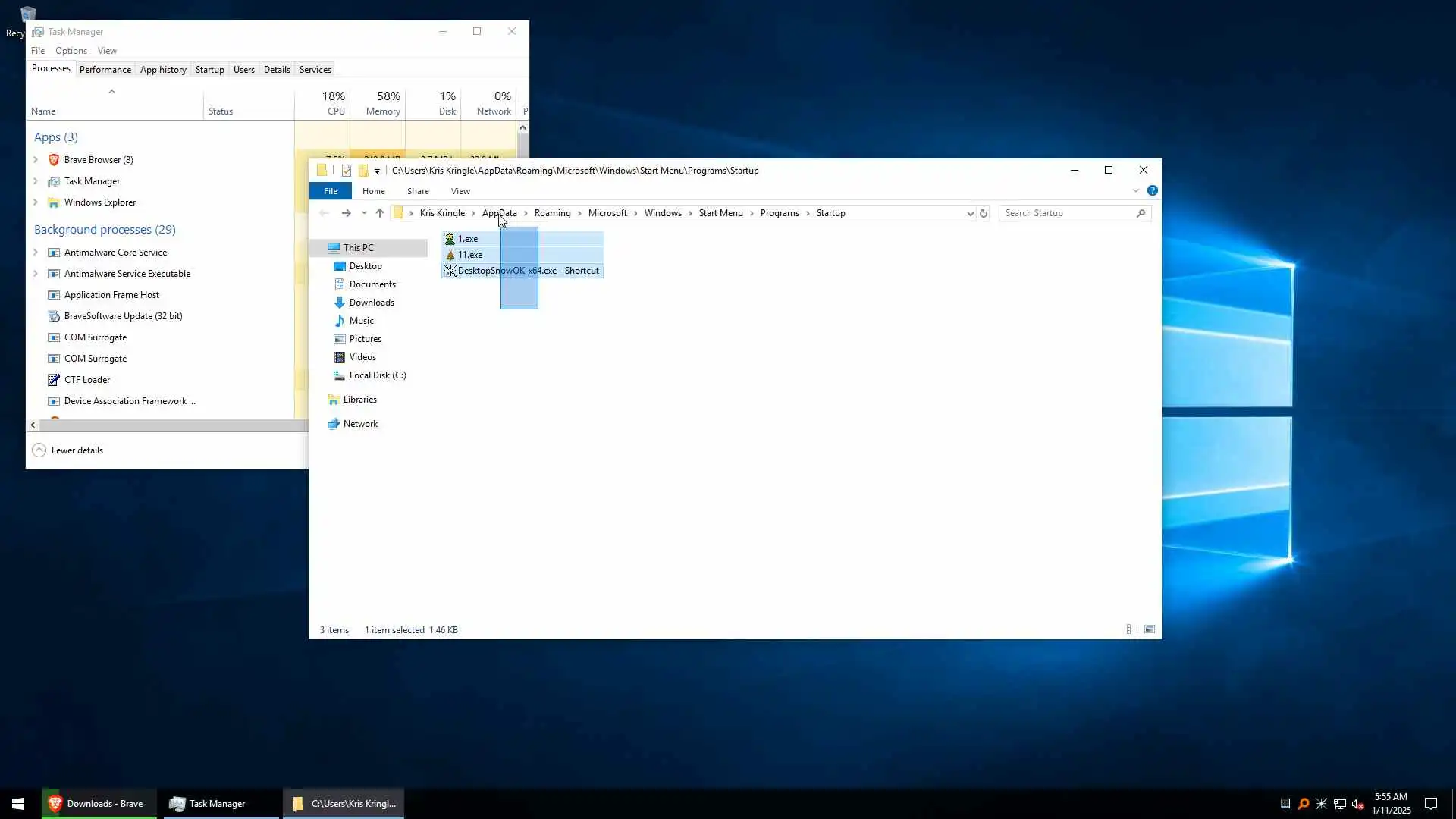
Task: Navigate to Roaming in breadcrumb path
Action: [552, 213]
